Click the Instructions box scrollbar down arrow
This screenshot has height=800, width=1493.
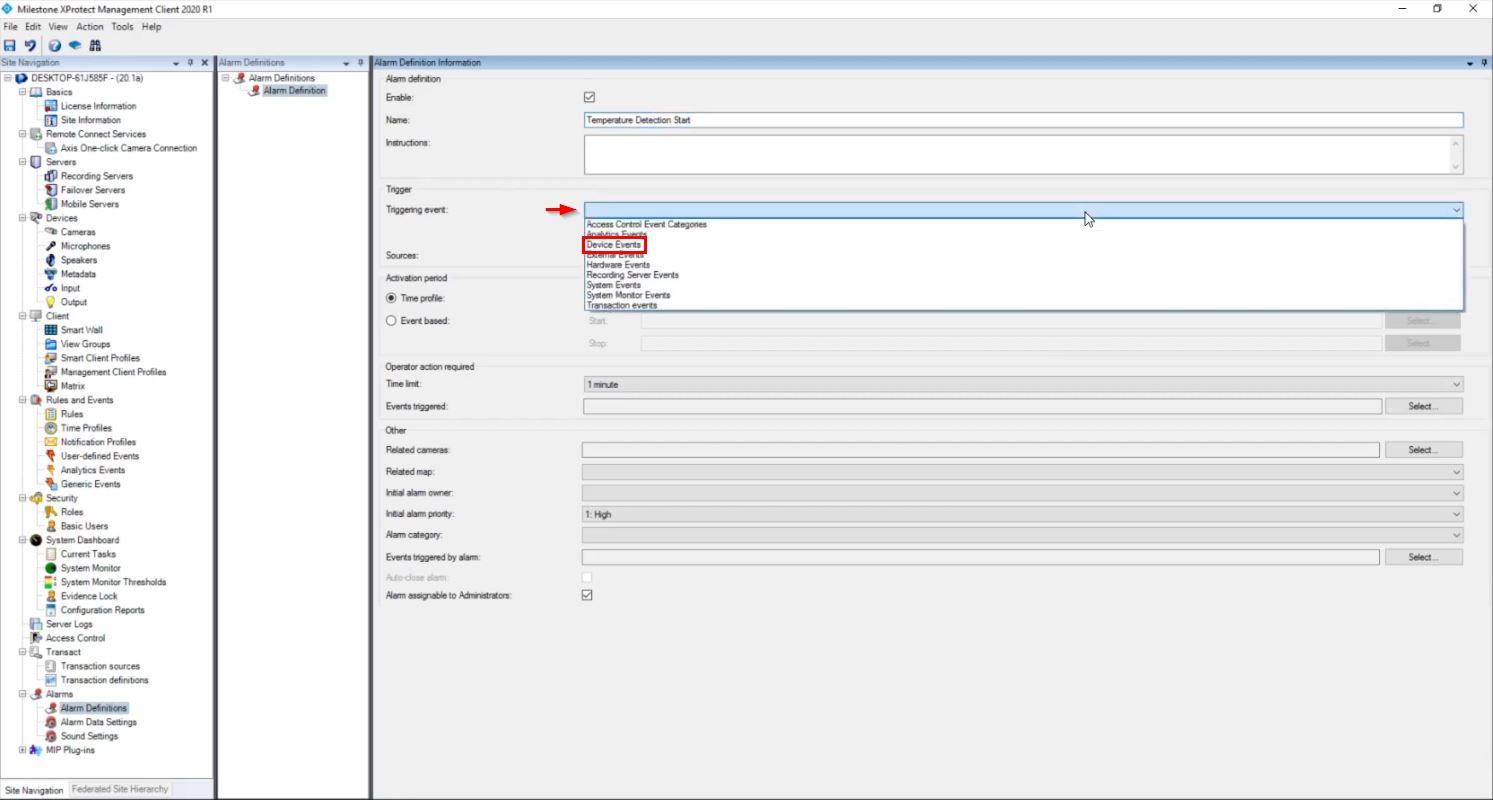(1456, 167)
